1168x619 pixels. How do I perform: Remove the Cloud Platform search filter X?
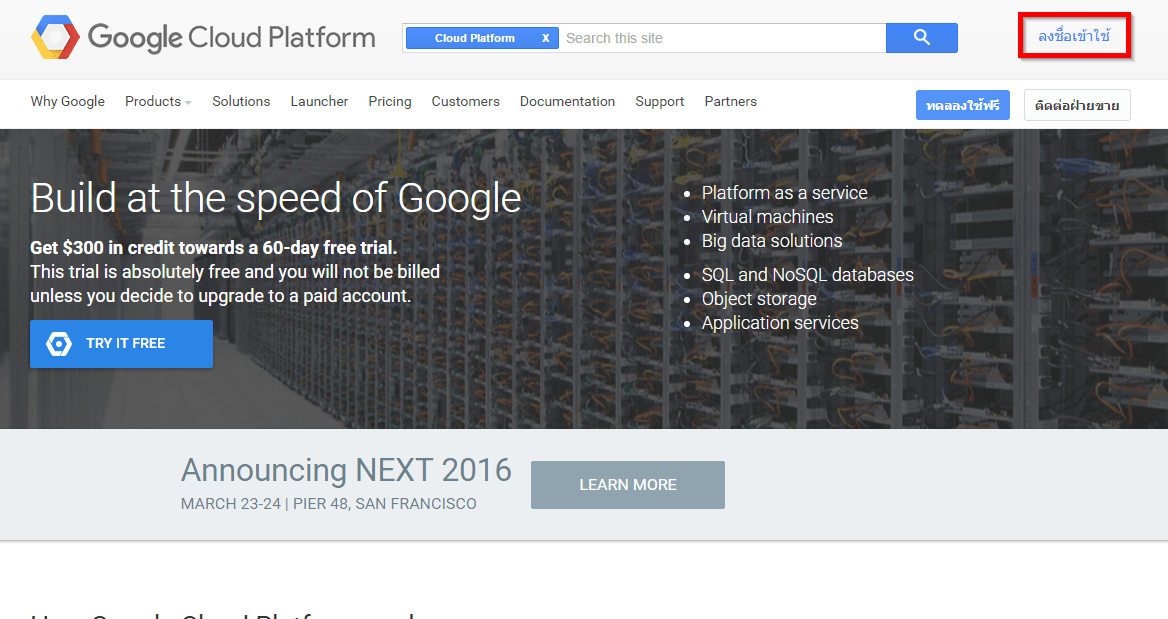tap(545, 38)
